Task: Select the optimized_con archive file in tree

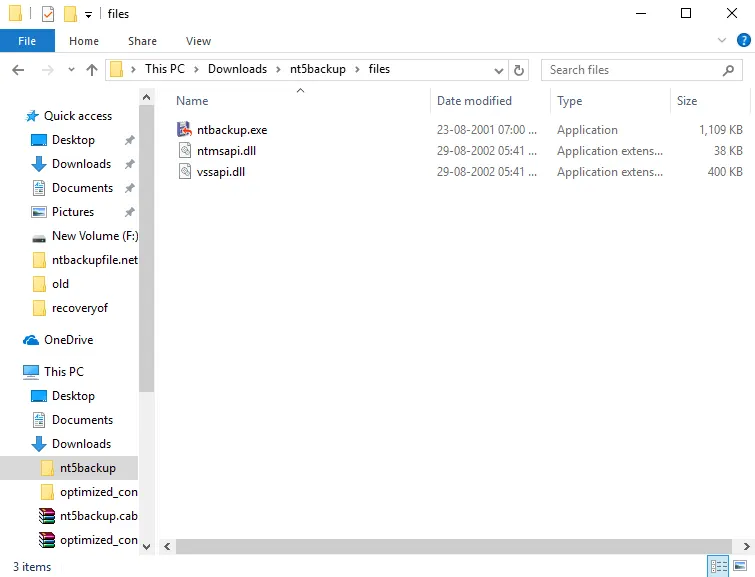Action: tap(98, 540)
